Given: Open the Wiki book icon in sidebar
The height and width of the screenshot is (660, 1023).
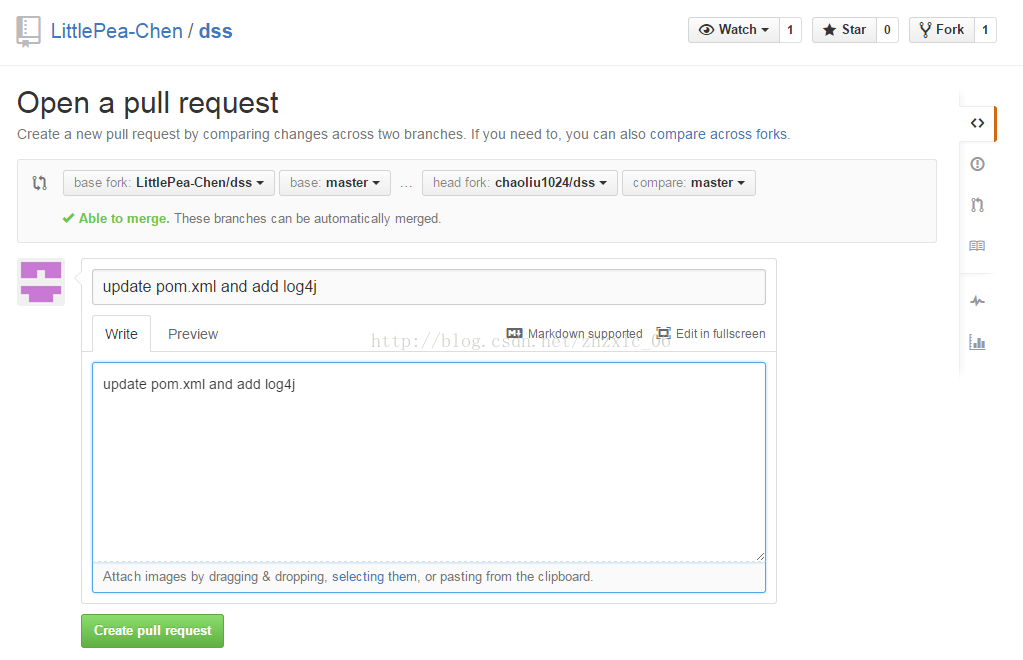Looking at the screenshot, I should pyautogui.click(x=977, y=246).
